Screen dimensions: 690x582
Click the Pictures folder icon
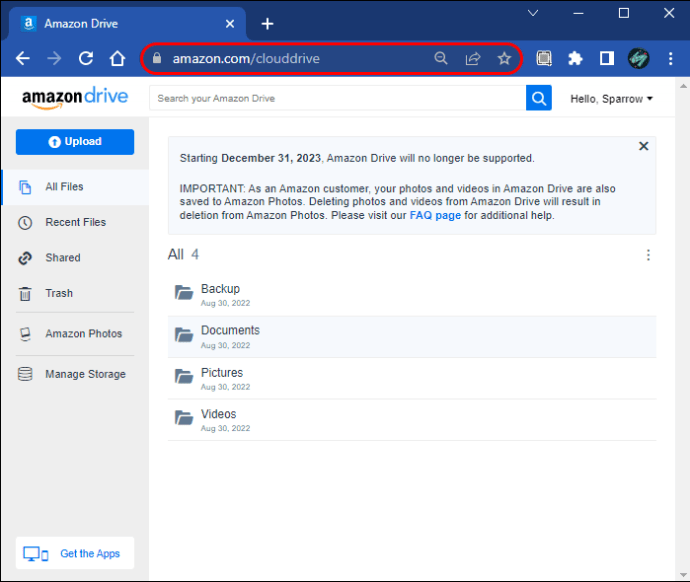coord(184,376)
